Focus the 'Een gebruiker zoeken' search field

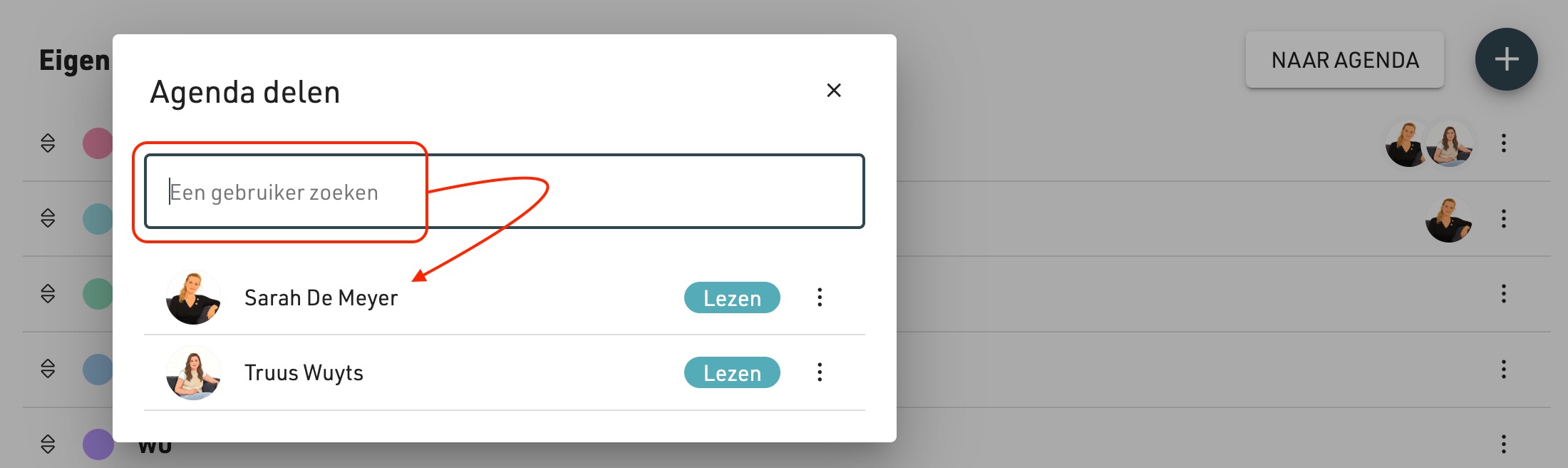505,191
